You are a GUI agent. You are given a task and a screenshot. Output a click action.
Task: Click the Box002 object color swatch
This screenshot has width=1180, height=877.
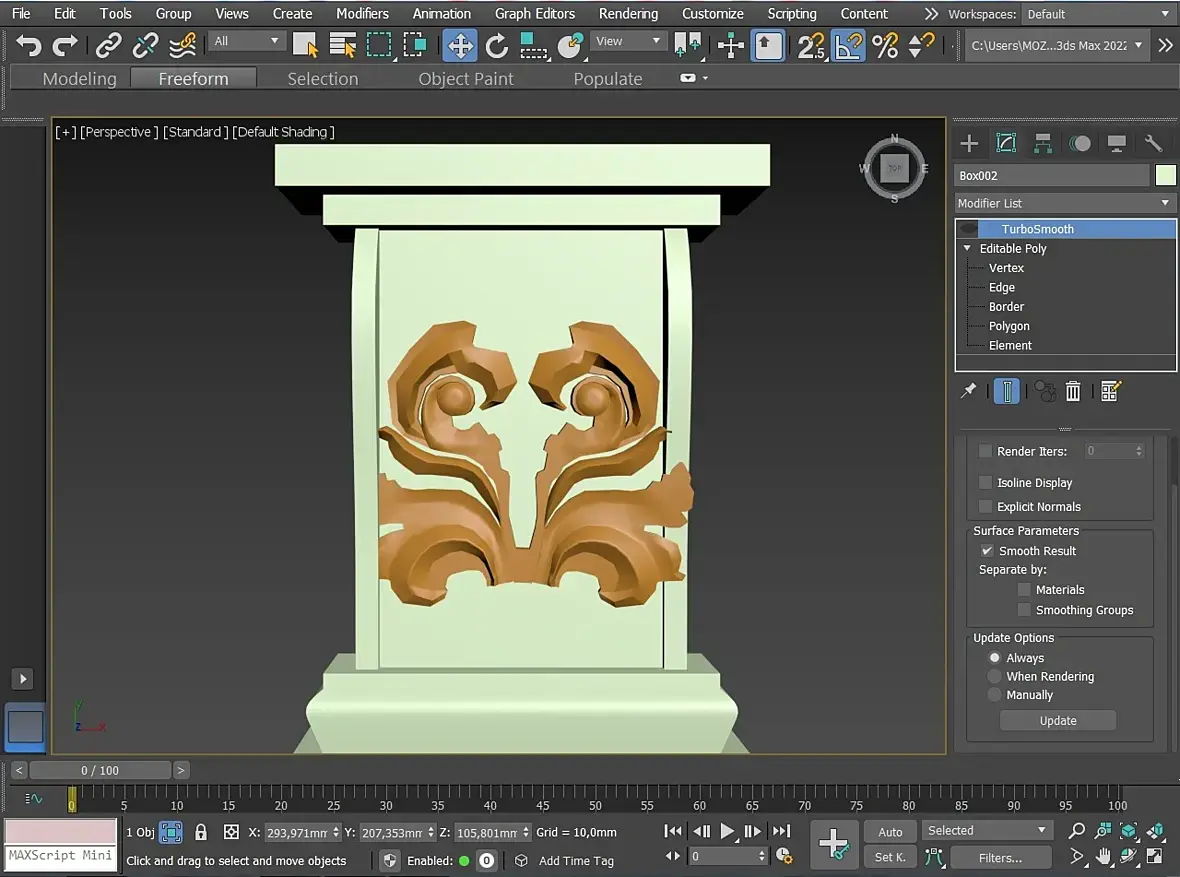pyautogui.click(x=1165, y=175)
